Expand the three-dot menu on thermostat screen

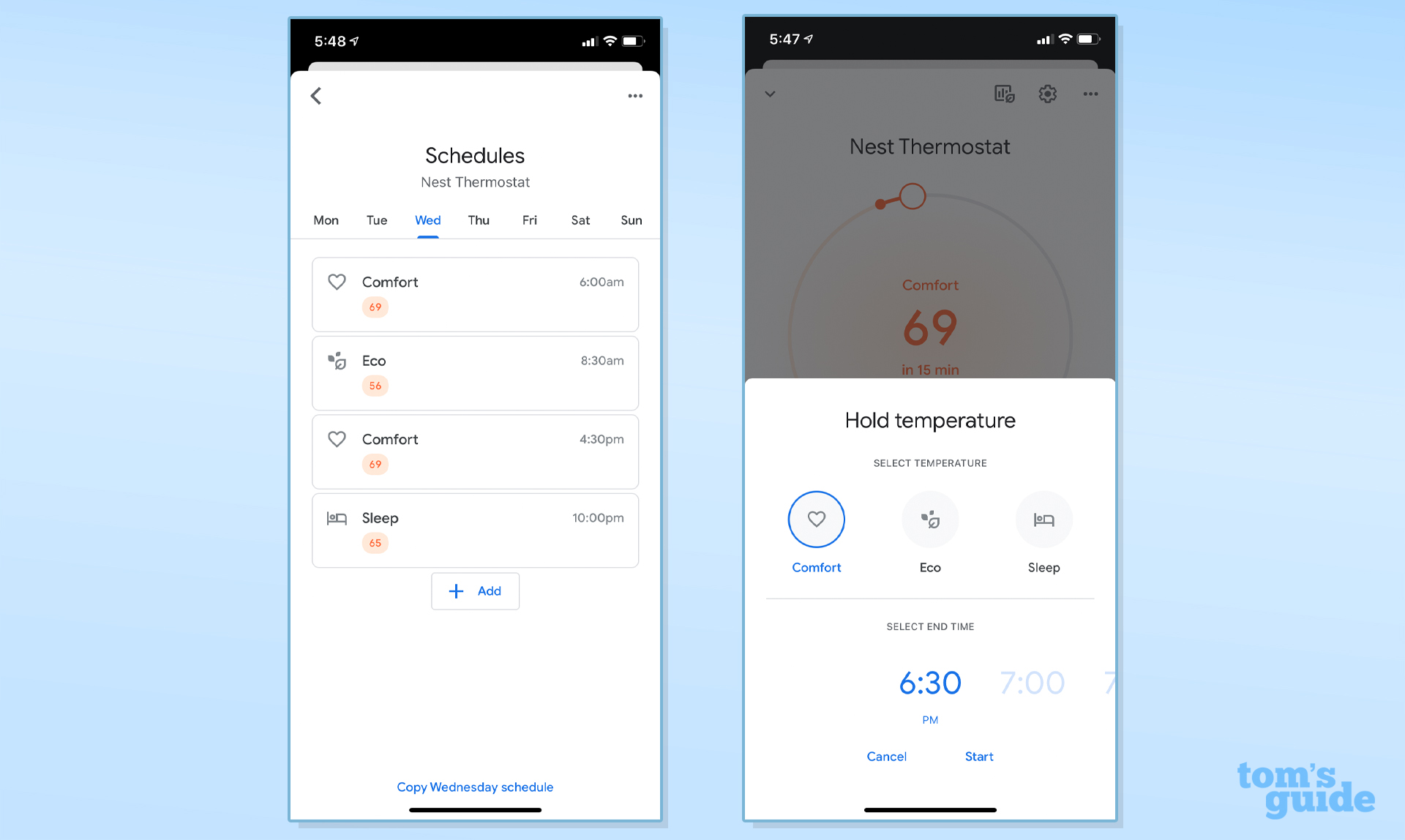pyautogui.click(x=1090, y=94)
